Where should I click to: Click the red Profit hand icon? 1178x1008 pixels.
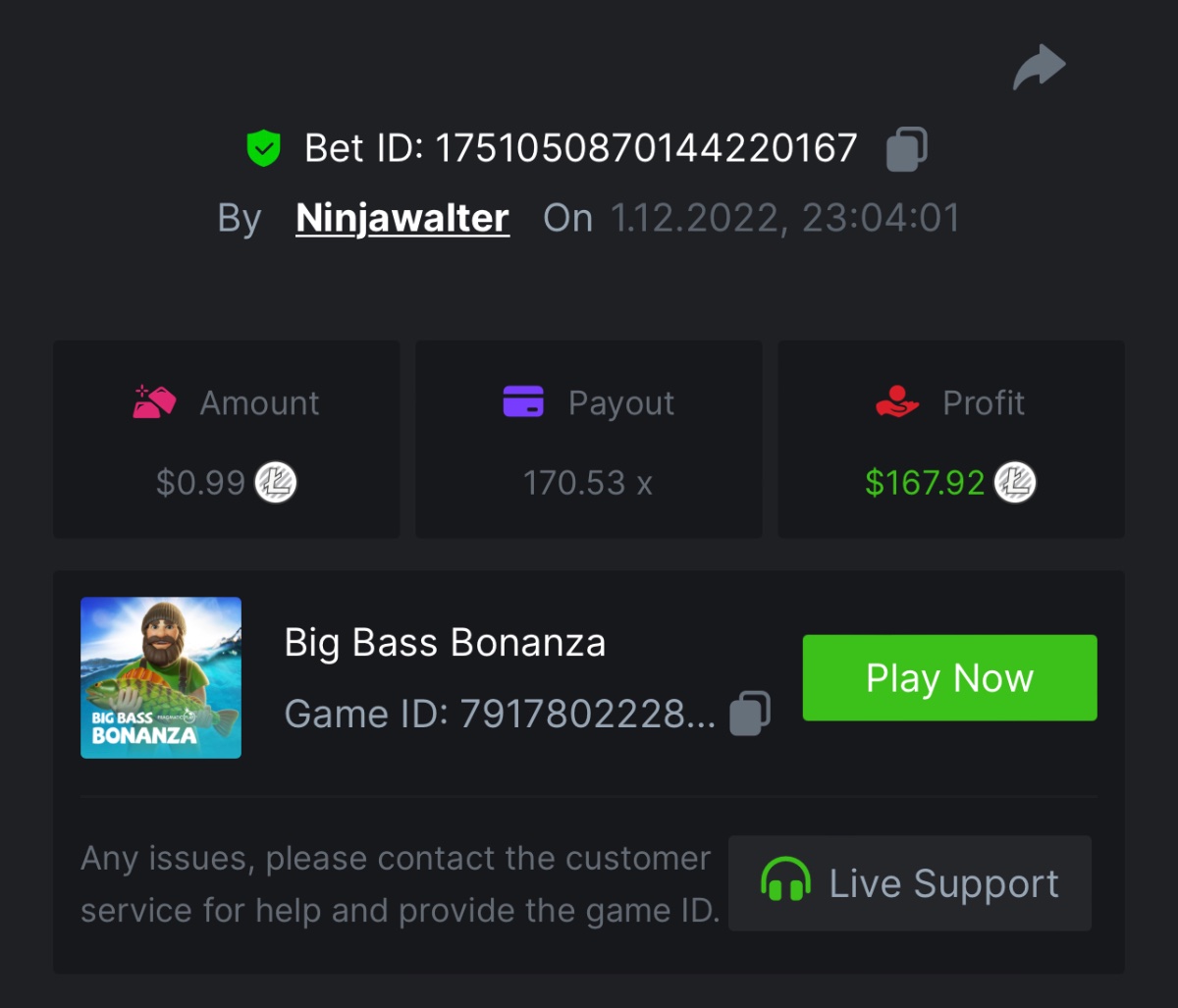click(x=897, y=402)
